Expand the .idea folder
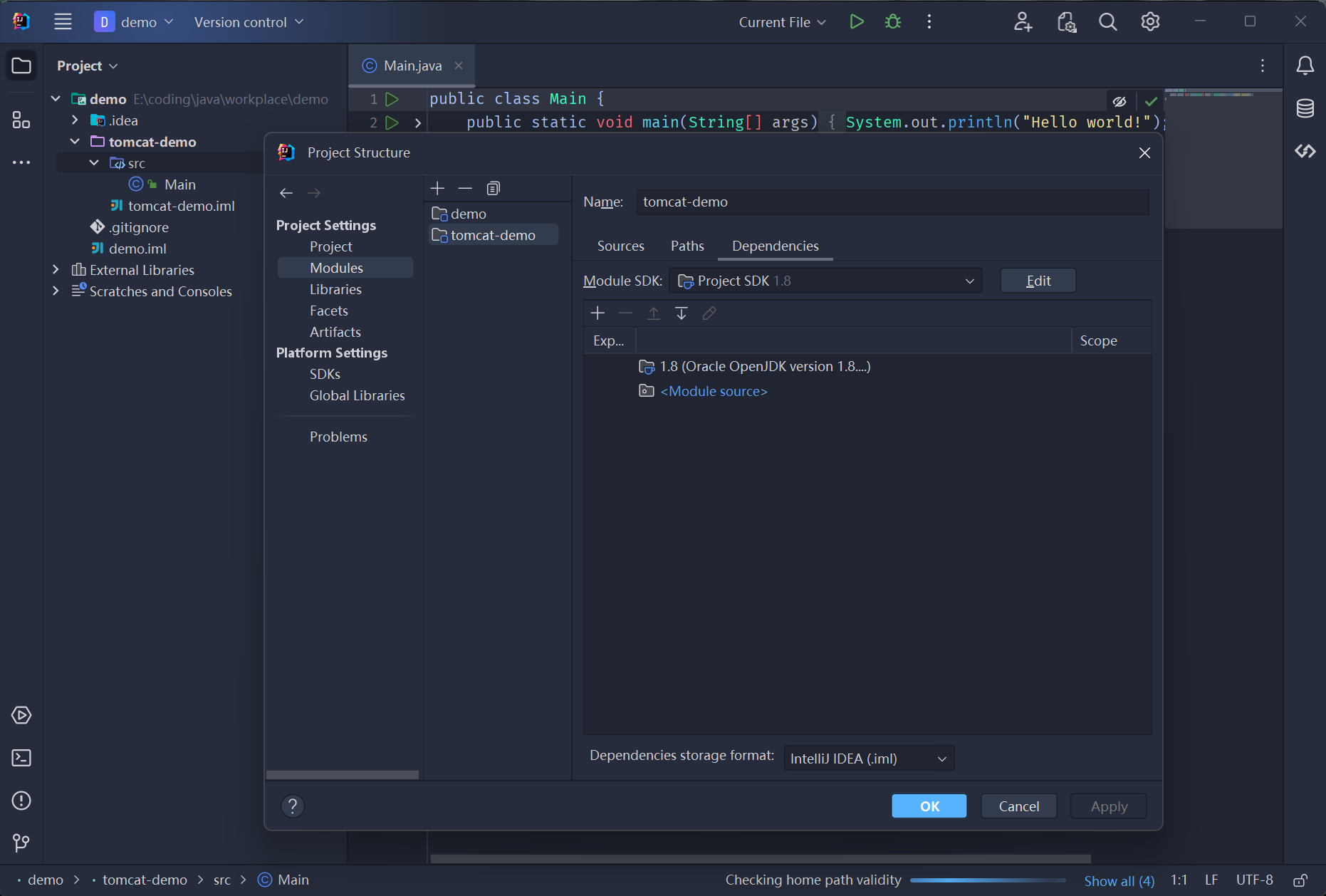 pos(75,120)
